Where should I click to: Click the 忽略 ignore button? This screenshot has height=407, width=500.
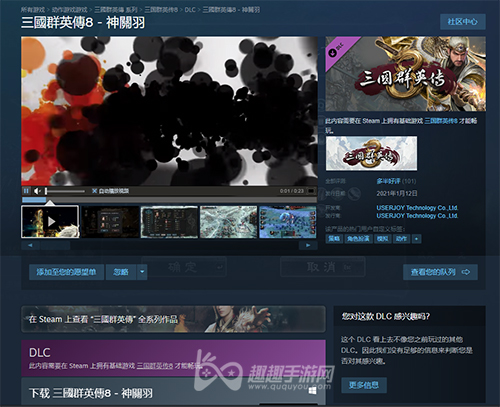tap(121, 272)
